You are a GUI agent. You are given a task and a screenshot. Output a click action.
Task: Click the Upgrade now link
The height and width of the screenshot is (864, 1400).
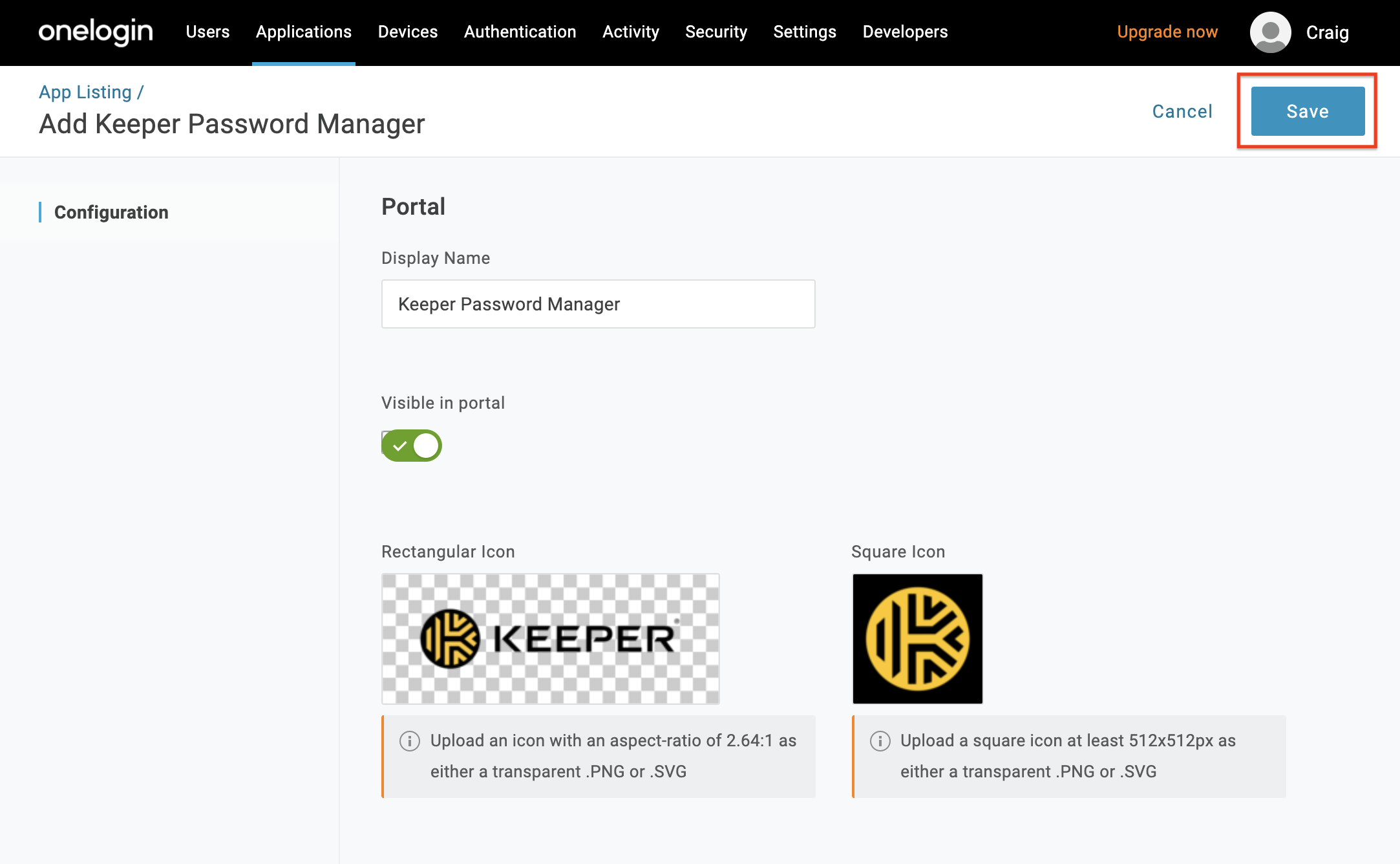[x=1167, y=32]
